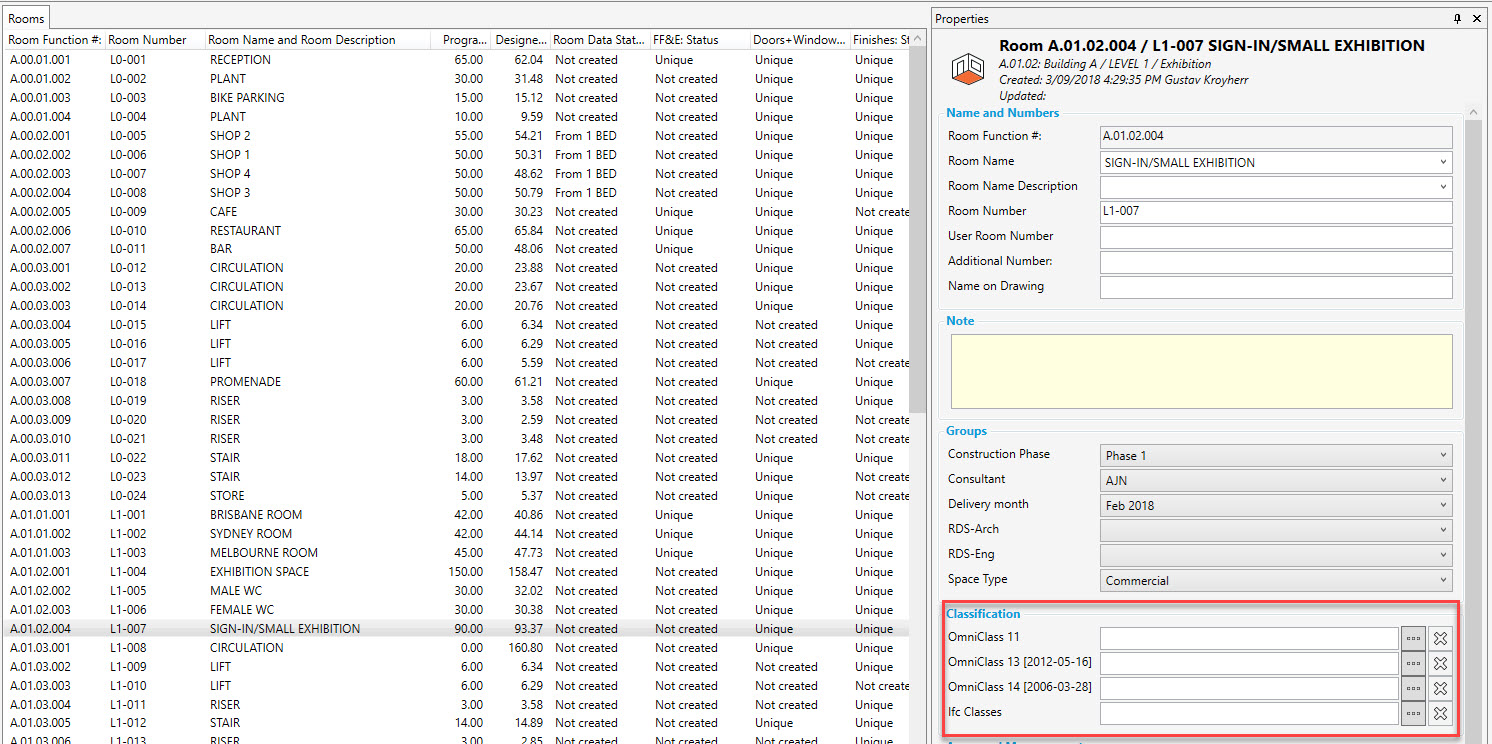Image resolution: width=1492 pixels, height=744 pixels.
Task: Open the Room Name dropdown
Action: pyautogui.click(x=1443, y=162)
